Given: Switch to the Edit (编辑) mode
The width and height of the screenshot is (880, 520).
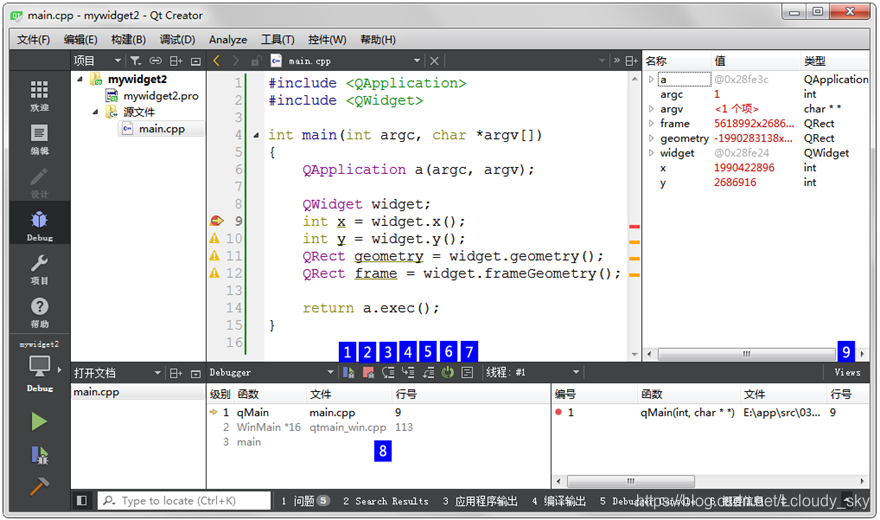Looking at the screenshot, I should pos(39,139).
